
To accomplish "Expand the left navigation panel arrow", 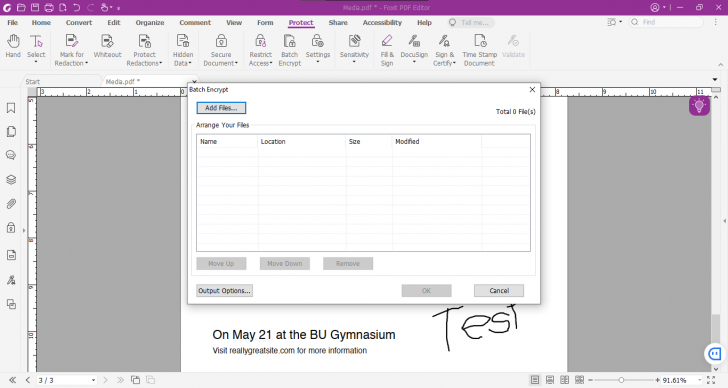I will click(x=24, y=230).
